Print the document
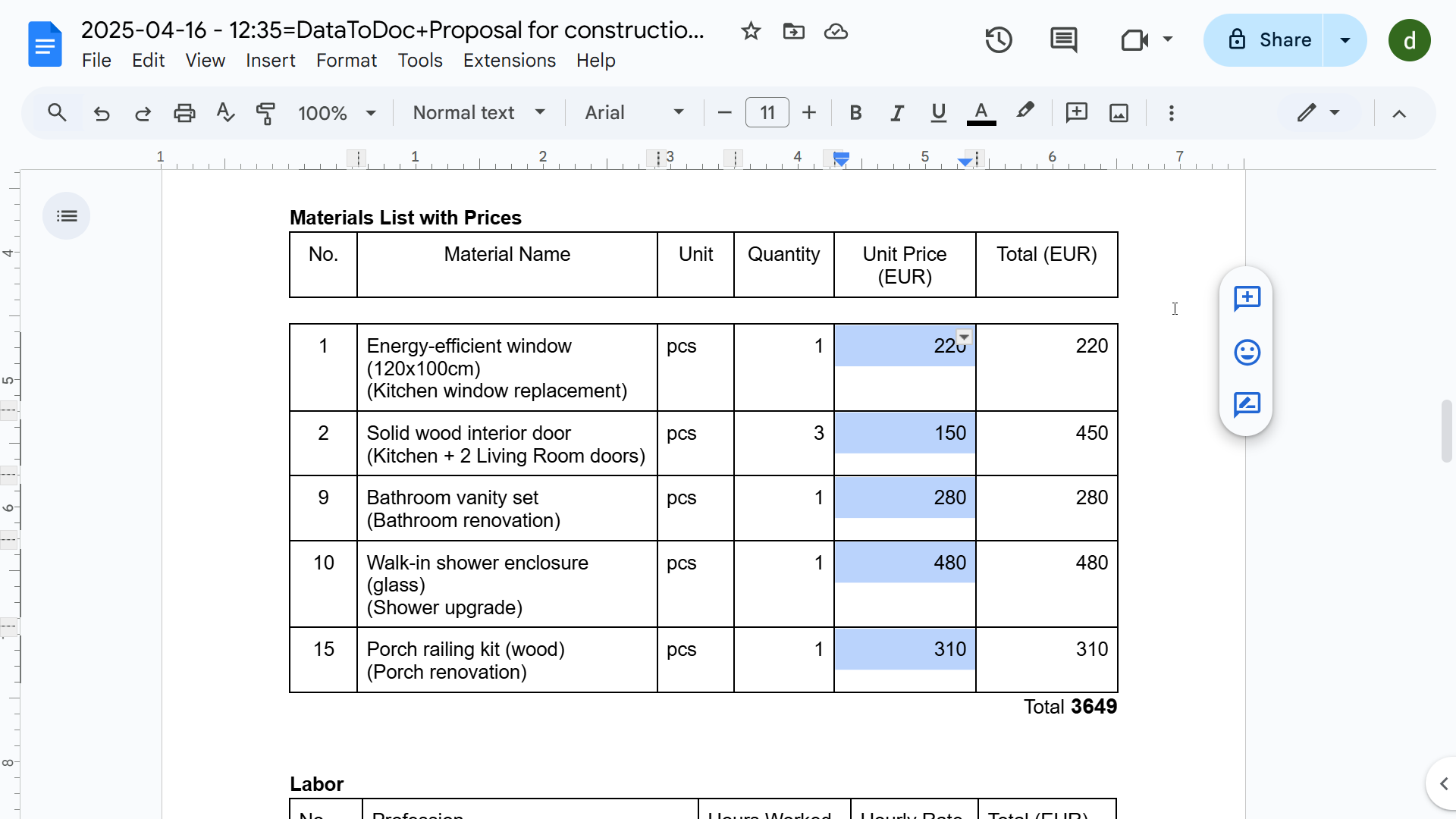 184,113
